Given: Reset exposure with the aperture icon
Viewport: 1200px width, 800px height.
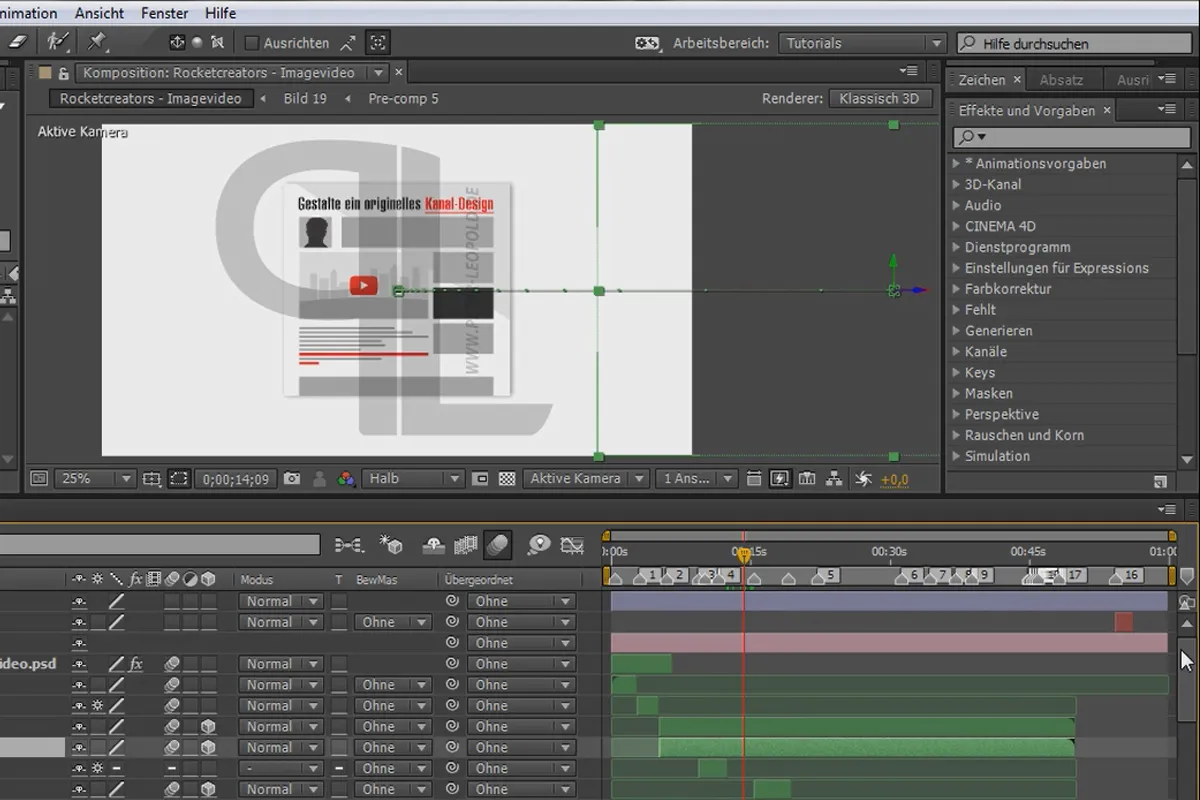Looking at the screenshot, I should (863, 479).
